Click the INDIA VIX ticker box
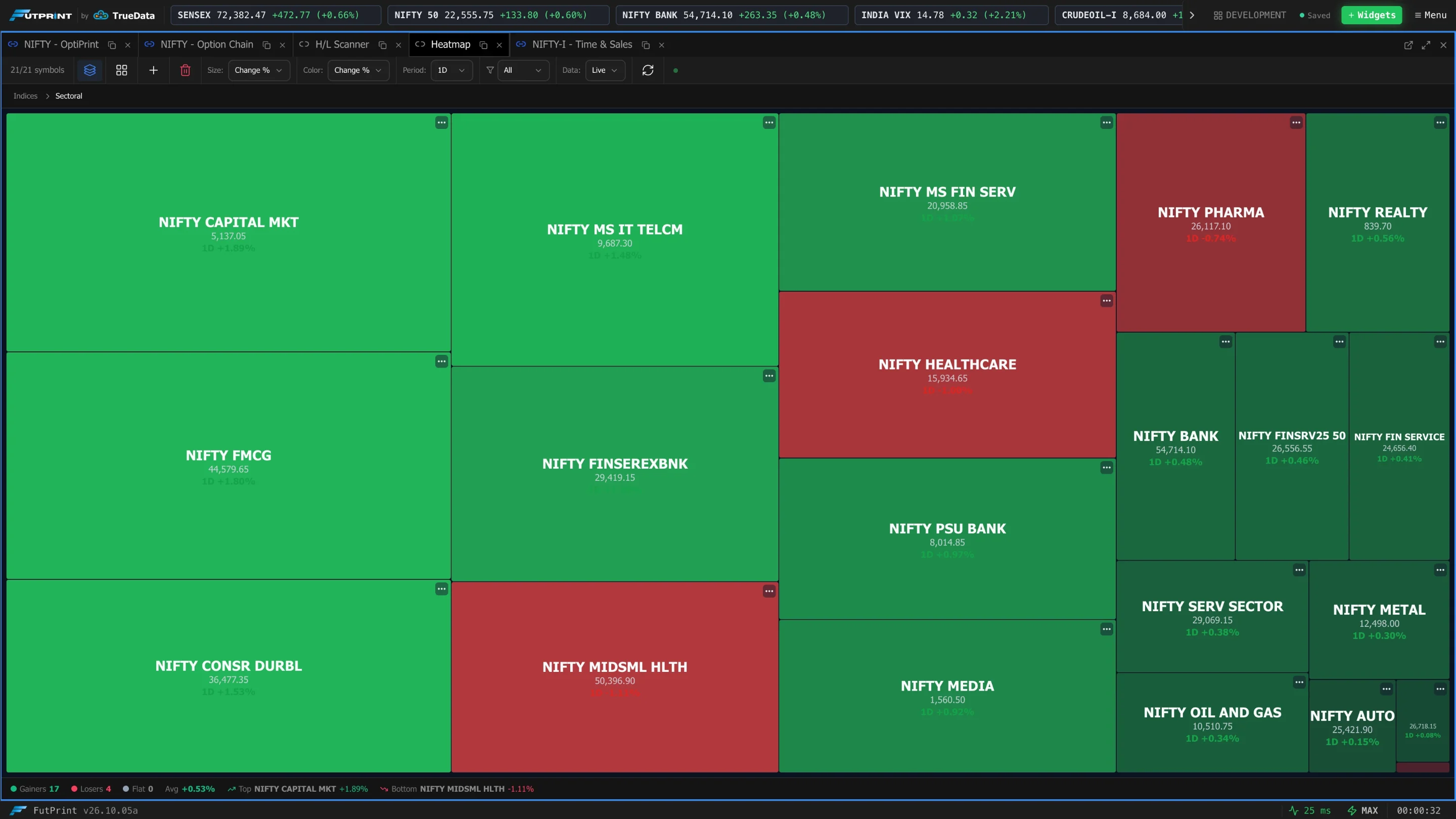 [x=951, y=15]
